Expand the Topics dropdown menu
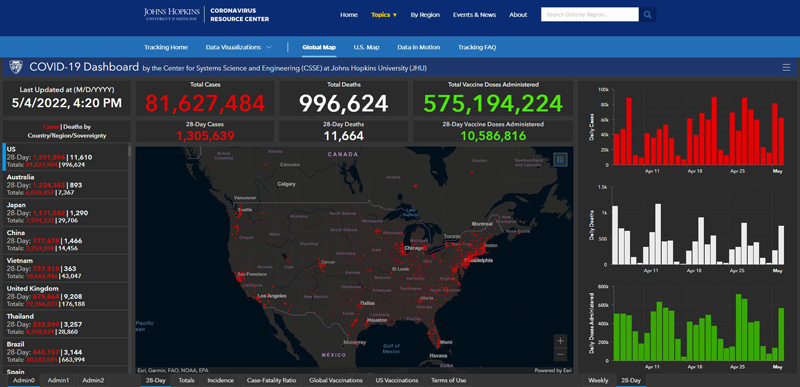The image size is (800, 387). coord(384,15)
